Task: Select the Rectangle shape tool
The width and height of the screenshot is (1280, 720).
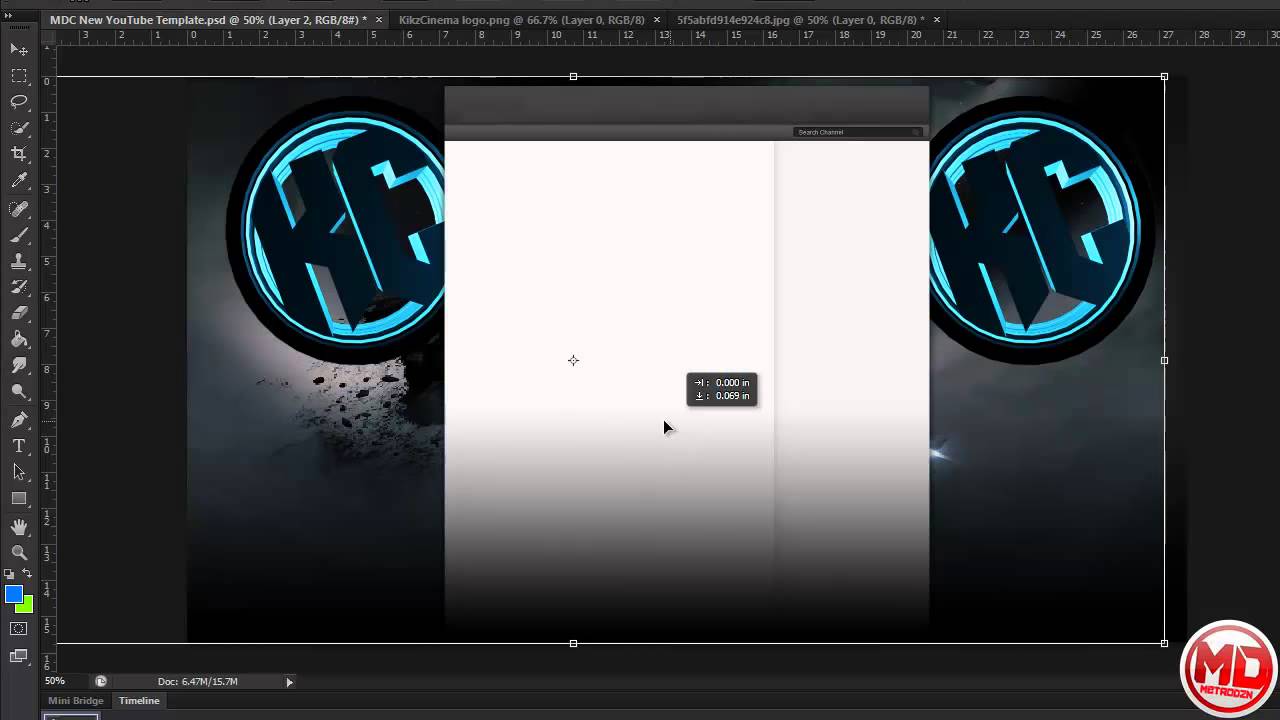Action: click(19, 498)
